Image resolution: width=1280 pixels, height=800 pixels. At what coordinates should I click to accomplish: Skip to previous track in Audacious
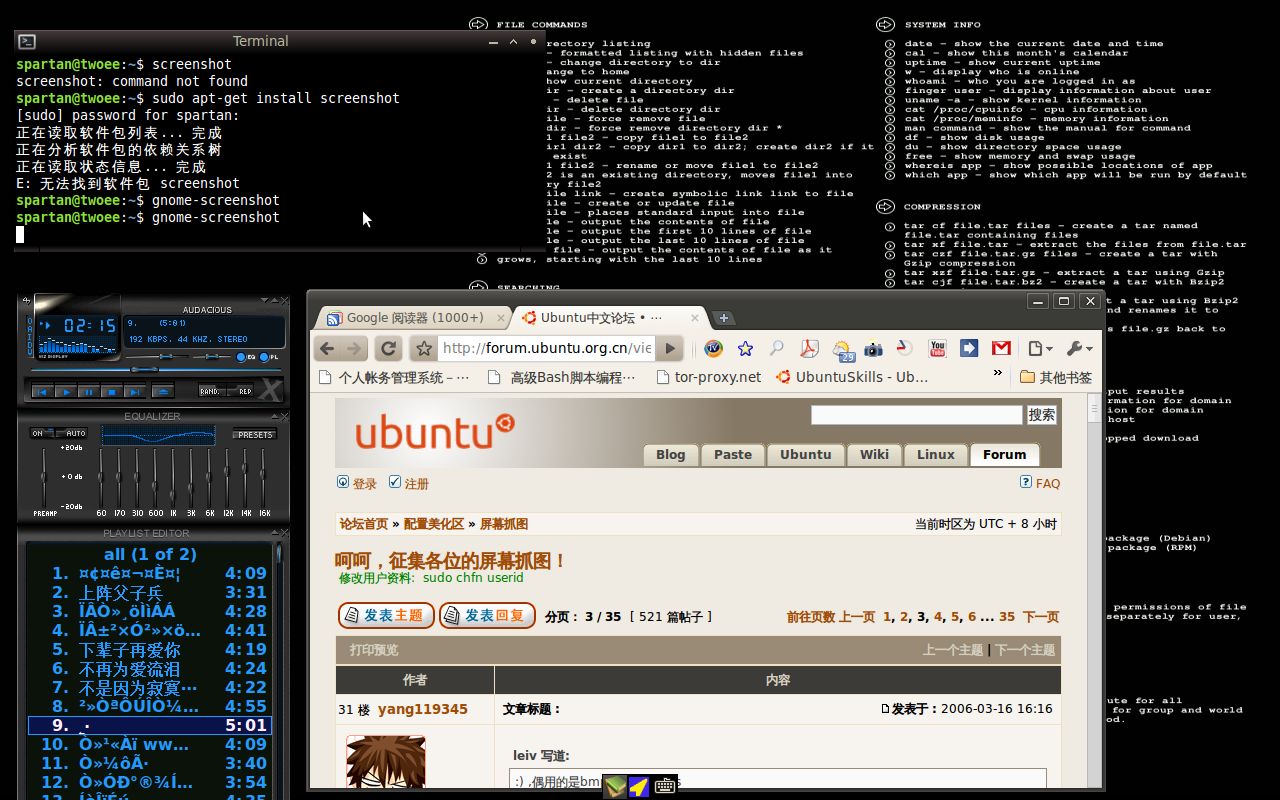(x=43, y=391)
